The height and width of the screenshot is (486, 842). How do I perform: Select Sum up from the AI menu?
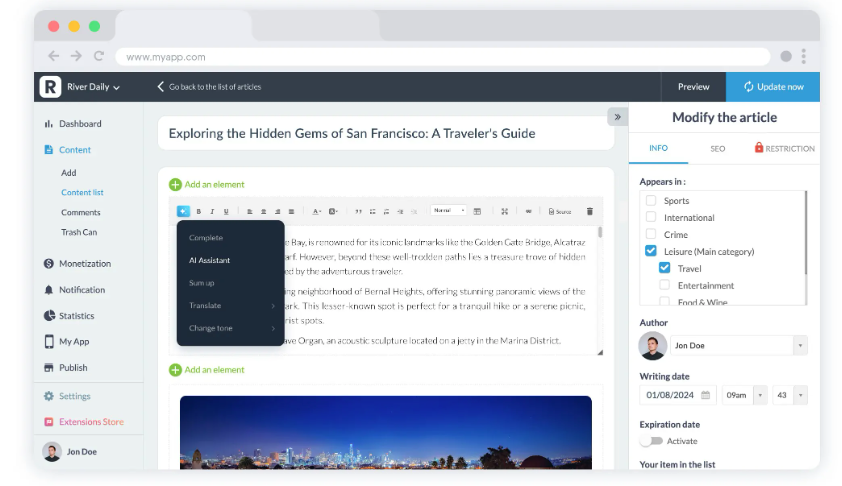201,283
